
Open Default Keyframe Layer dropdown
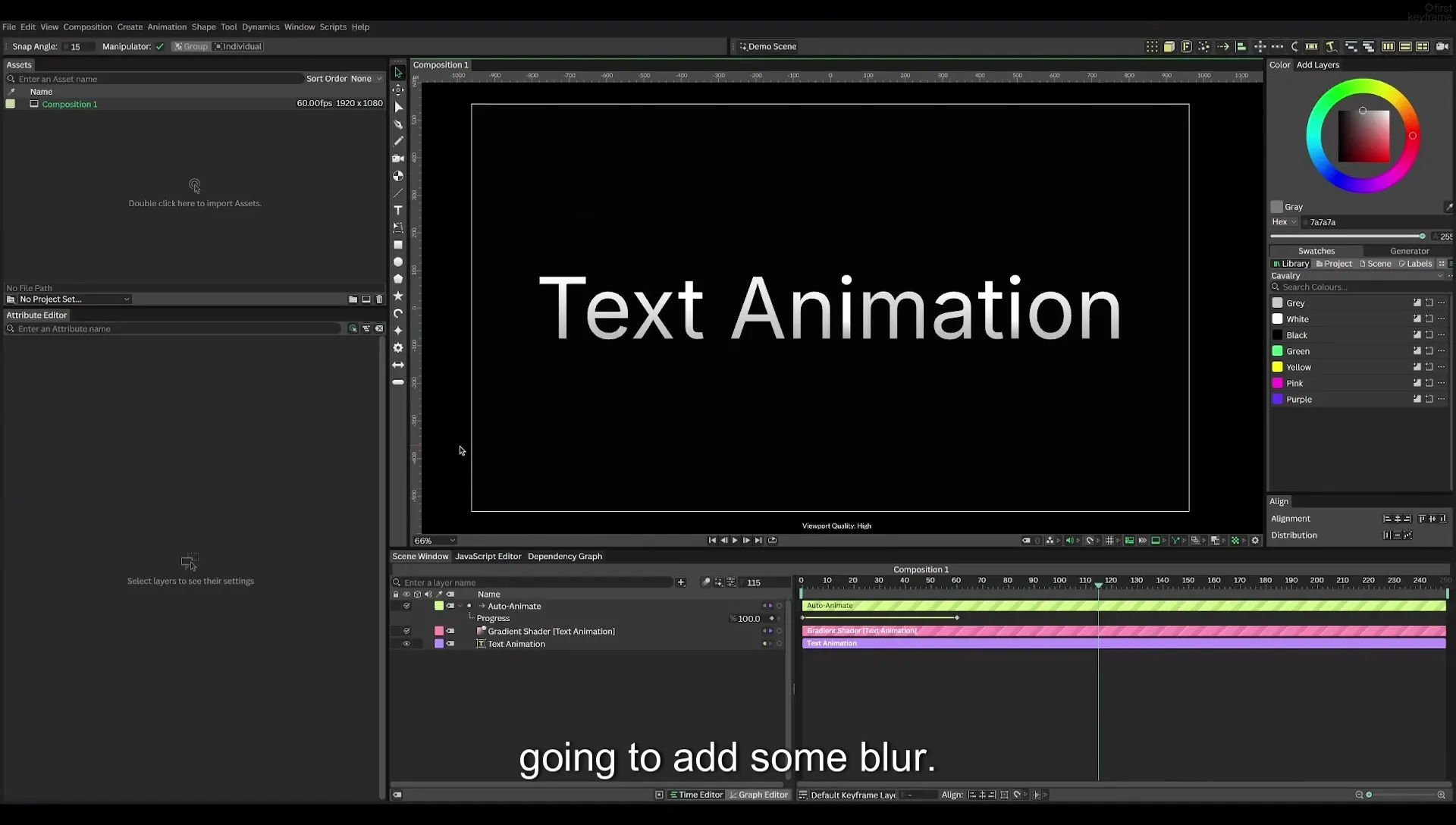tap(854, 795)
